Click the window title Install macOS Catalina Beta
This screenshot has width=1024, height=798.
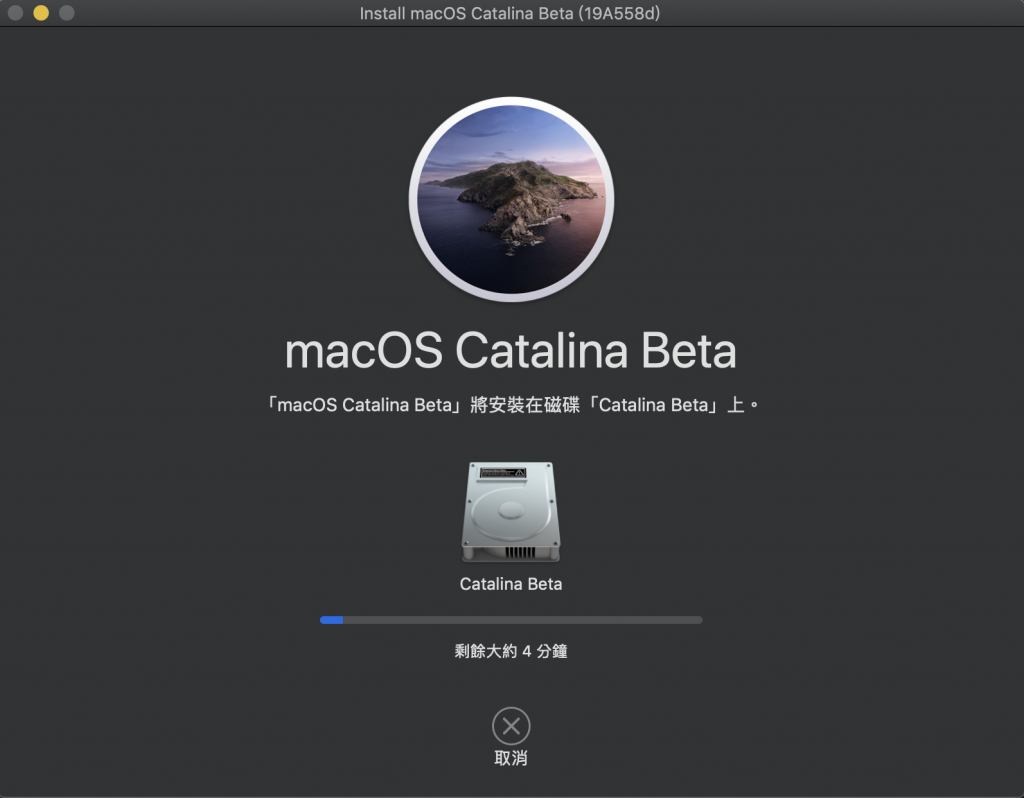point(510,13)
